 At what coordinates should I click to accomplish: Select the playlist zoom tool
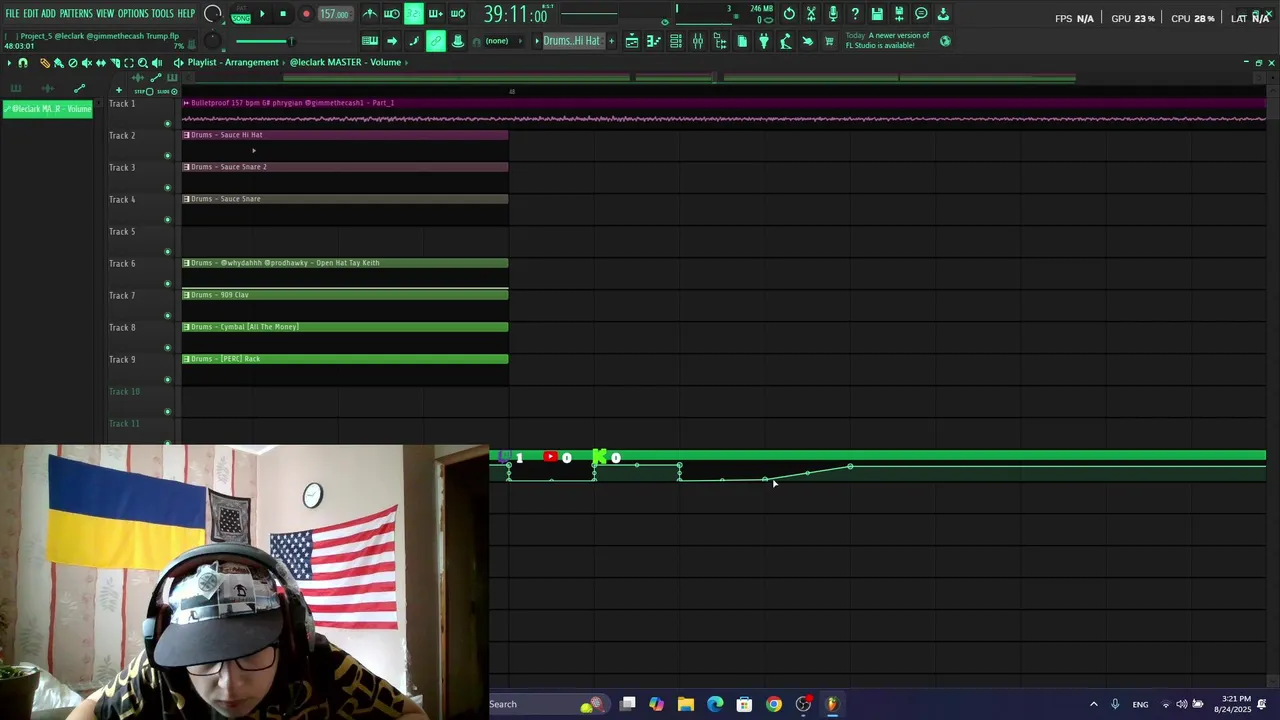pyautogui.click(x=142, y=63)
